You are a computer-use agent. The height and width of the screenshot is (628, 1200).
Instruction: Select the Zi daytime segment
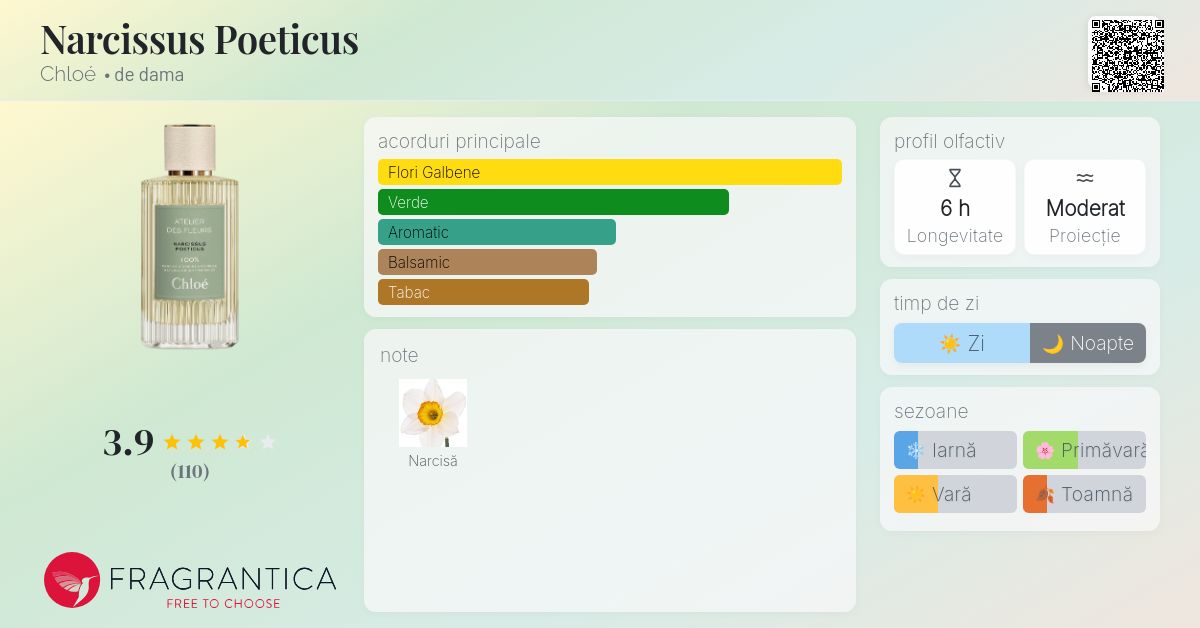tap(962, 343)
